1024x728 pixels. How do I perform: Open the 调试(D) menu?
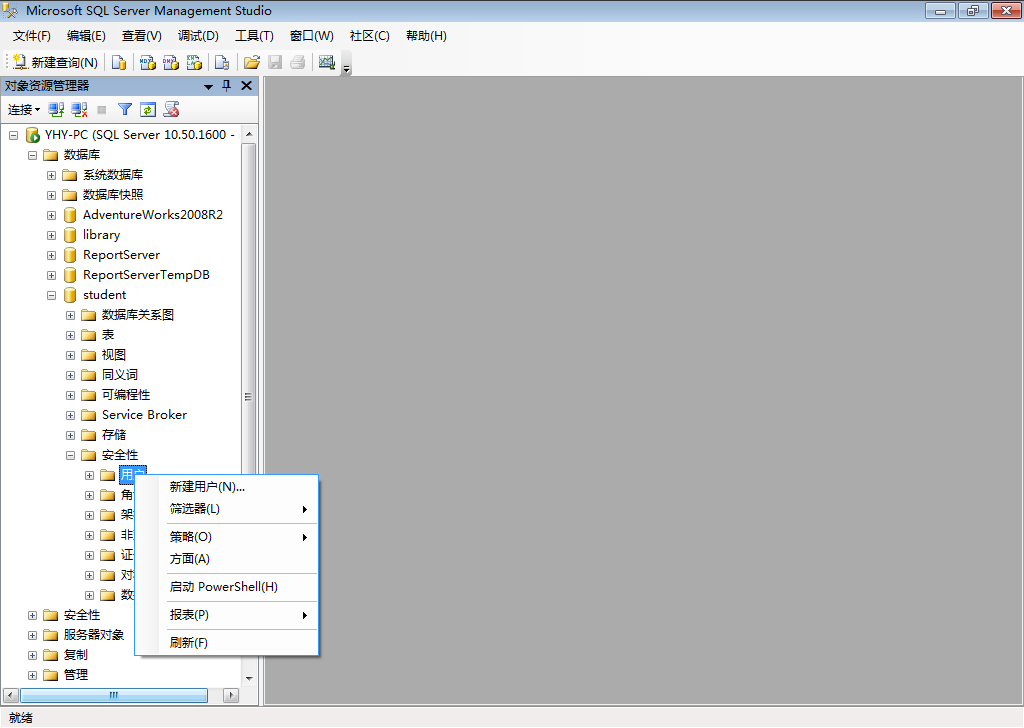point(198,36)
